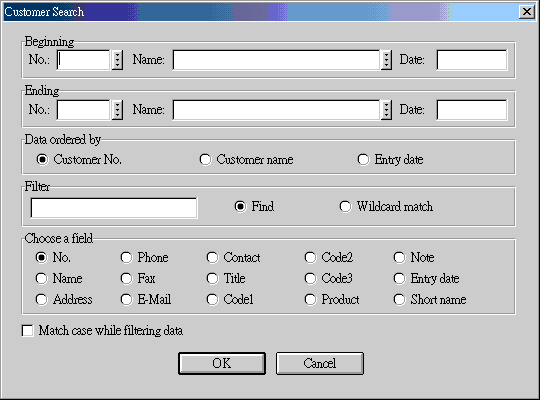
Task: Close the Customer Search dialog
Action: (527, 12)
